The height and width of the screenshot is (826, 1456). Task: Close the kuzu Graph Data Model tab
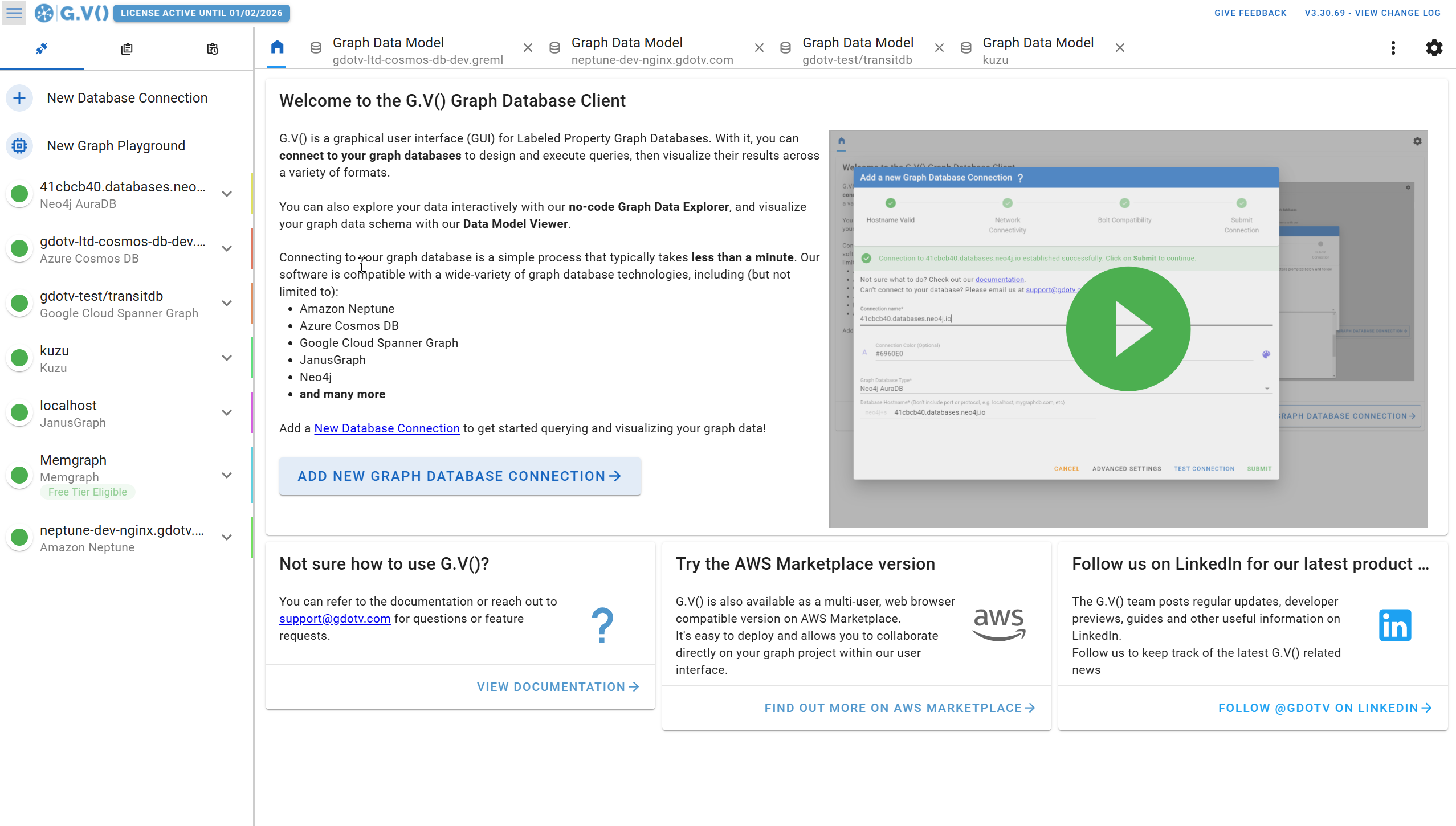[1120, 48]
